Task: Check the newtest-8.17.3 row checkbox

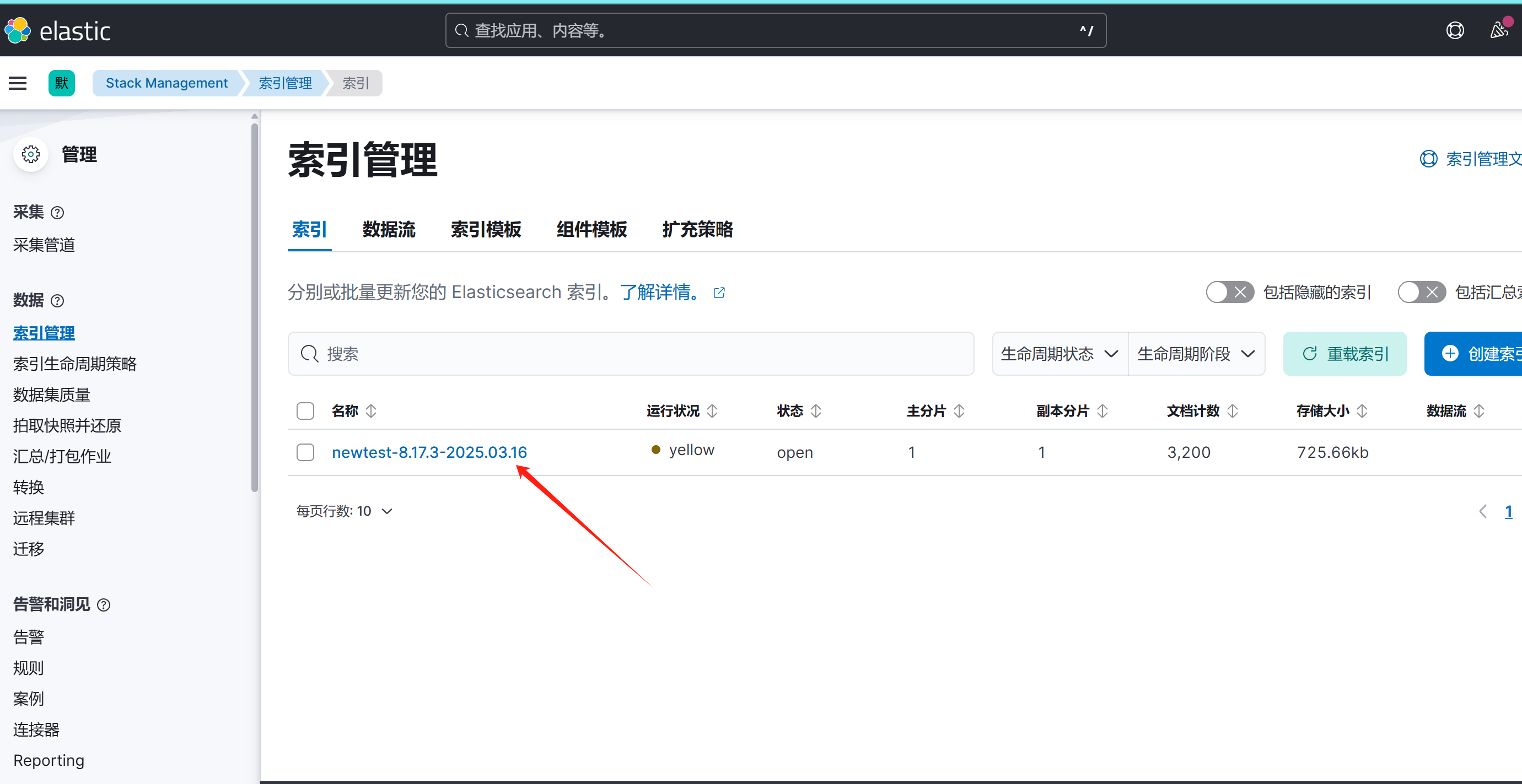Action: pos(305,453)
